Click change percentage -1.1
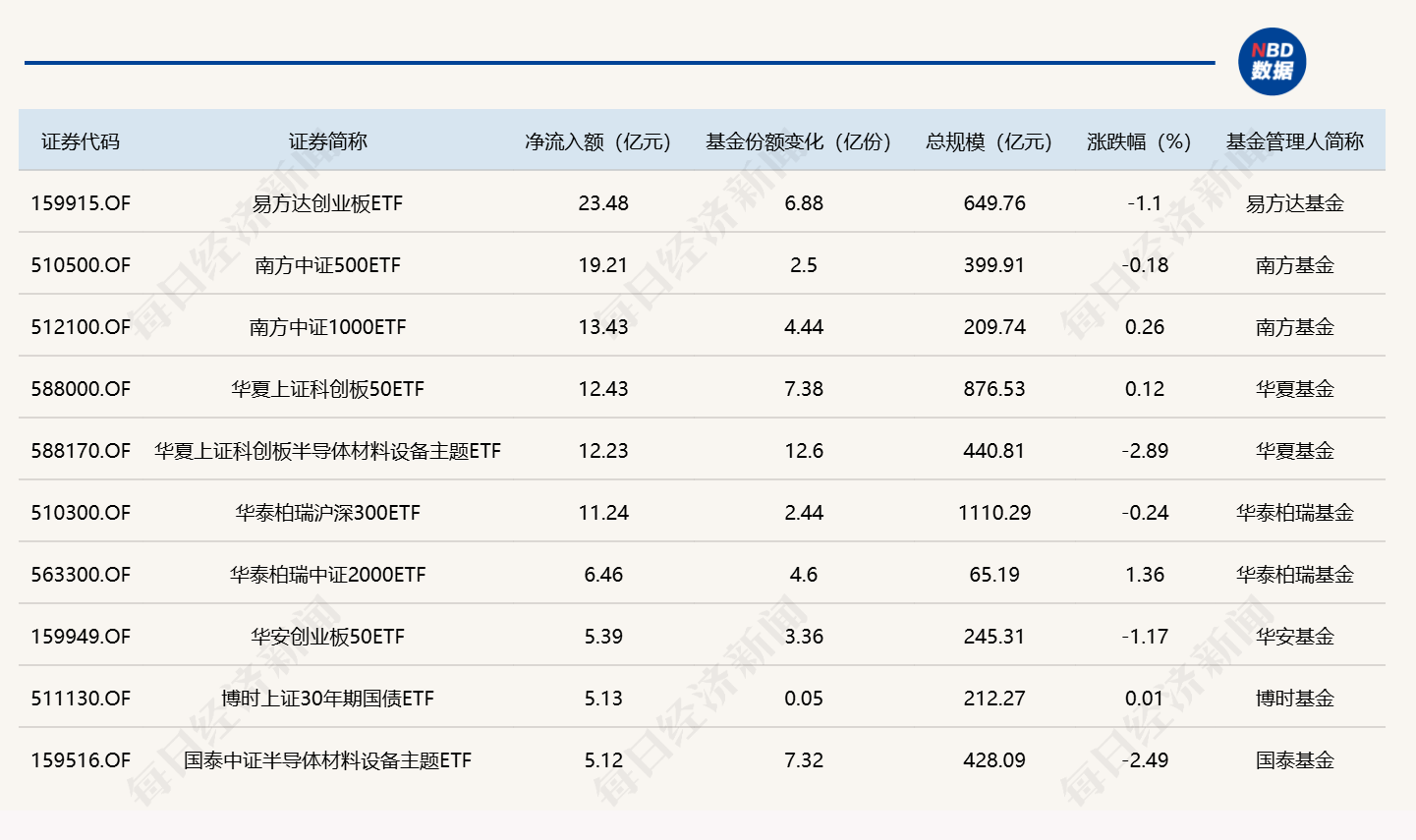 [x=1145, y=203]
